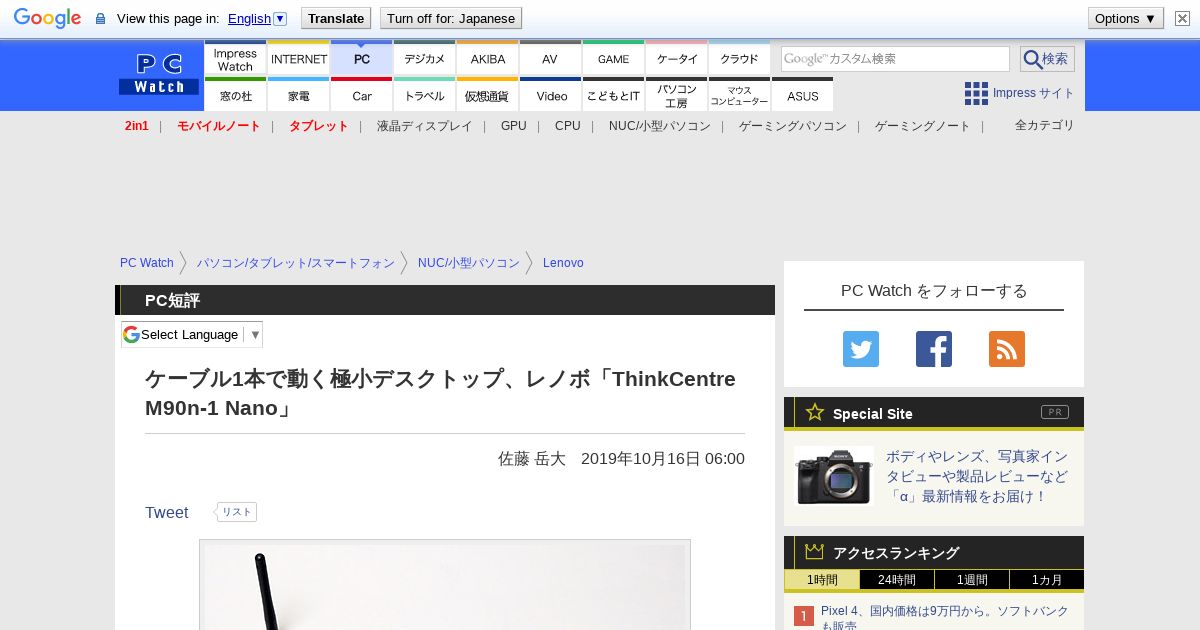Click the 2in1 category link

coord(137,126)
